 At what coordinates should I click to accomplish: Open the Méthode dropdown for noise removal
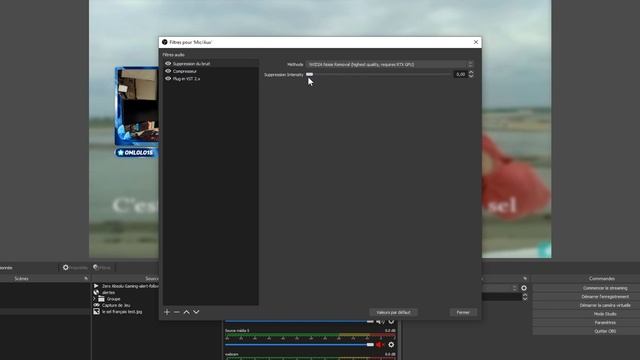pos(389,64)
